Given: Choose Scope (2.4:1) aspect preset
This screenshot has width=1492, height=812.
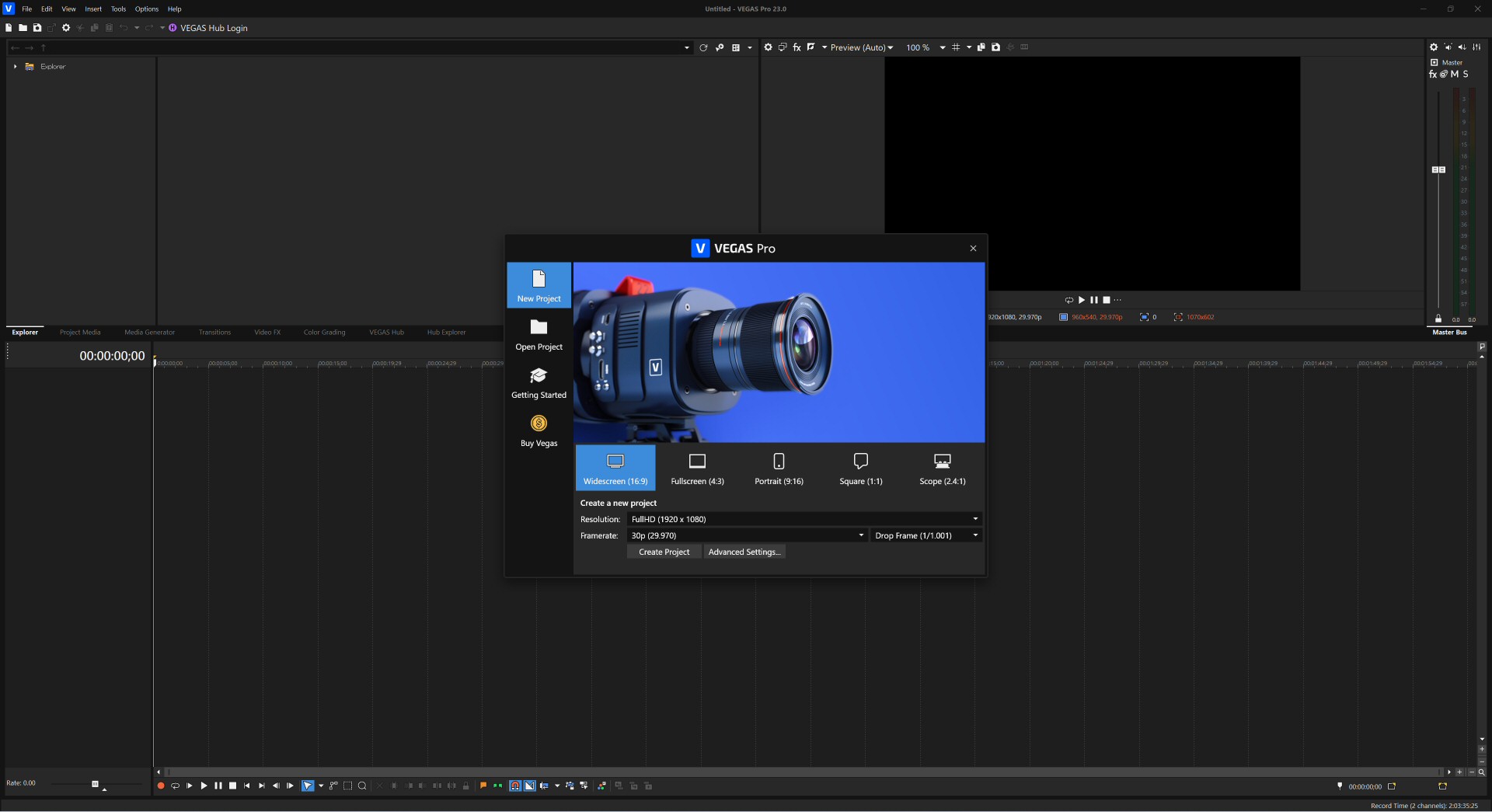Looking at the screenshot, I should click(943, 468).
